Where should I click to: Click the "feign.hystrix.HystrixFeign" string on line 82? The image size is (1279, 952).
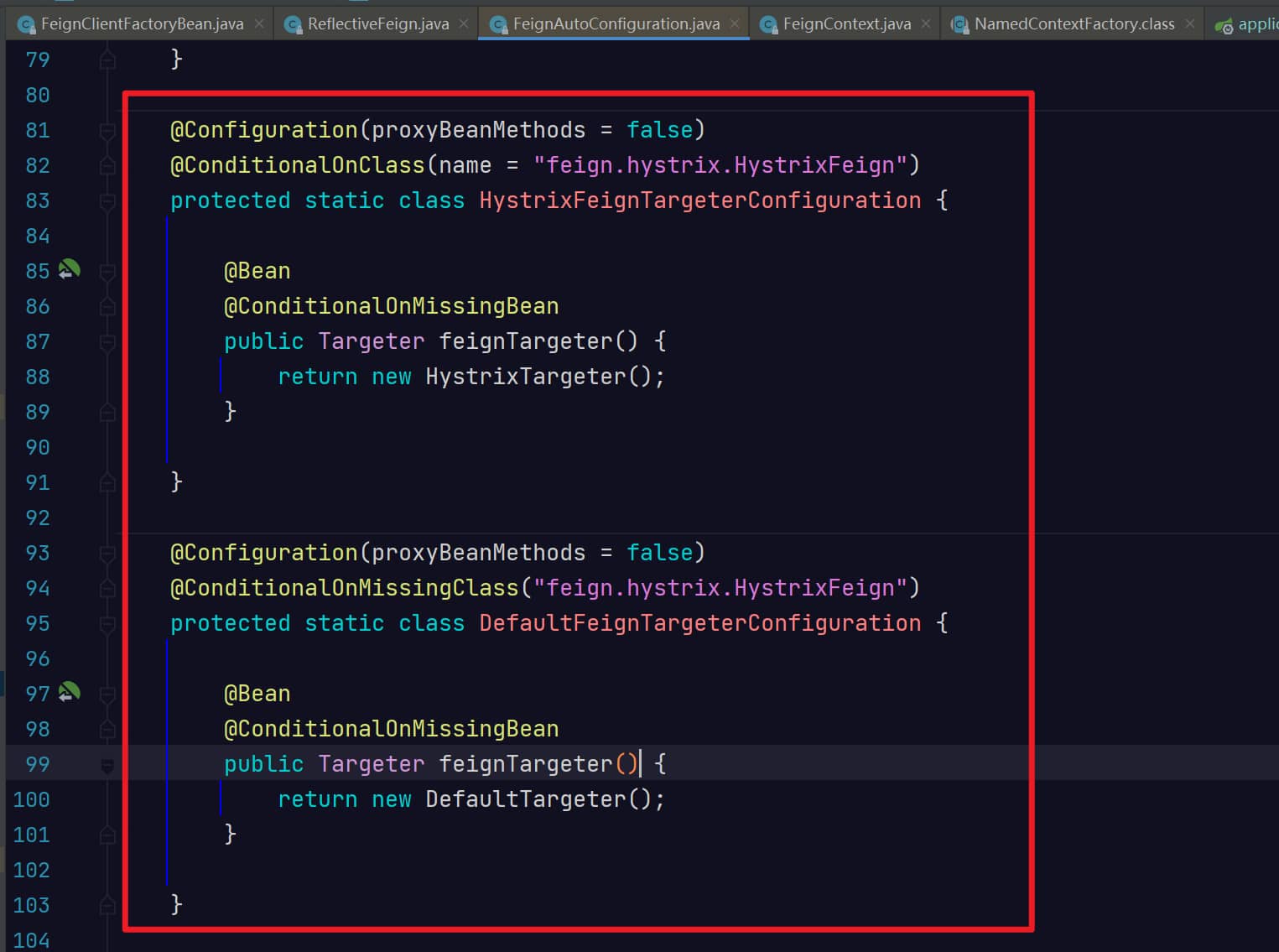[720, 165]
